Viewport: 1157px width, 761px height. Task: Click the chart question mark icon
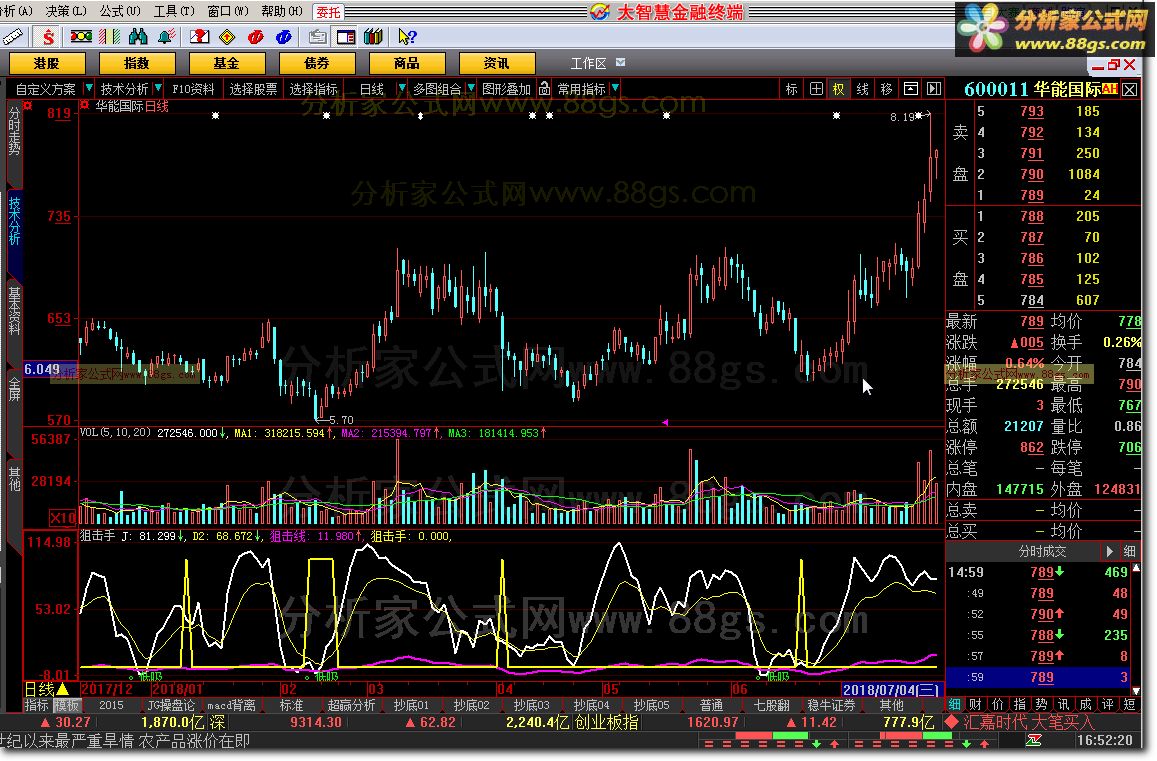pos(199,36)
